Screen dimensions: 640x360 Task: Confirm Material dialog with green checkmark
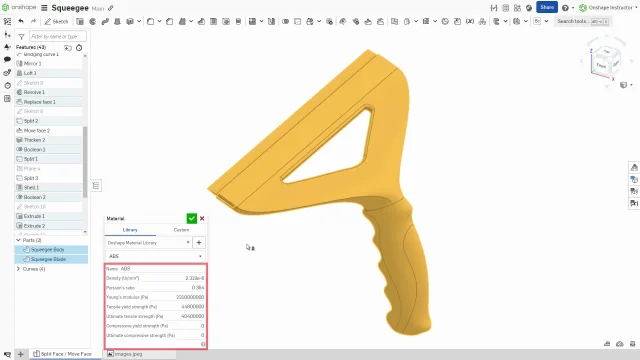tap(191, 218)
